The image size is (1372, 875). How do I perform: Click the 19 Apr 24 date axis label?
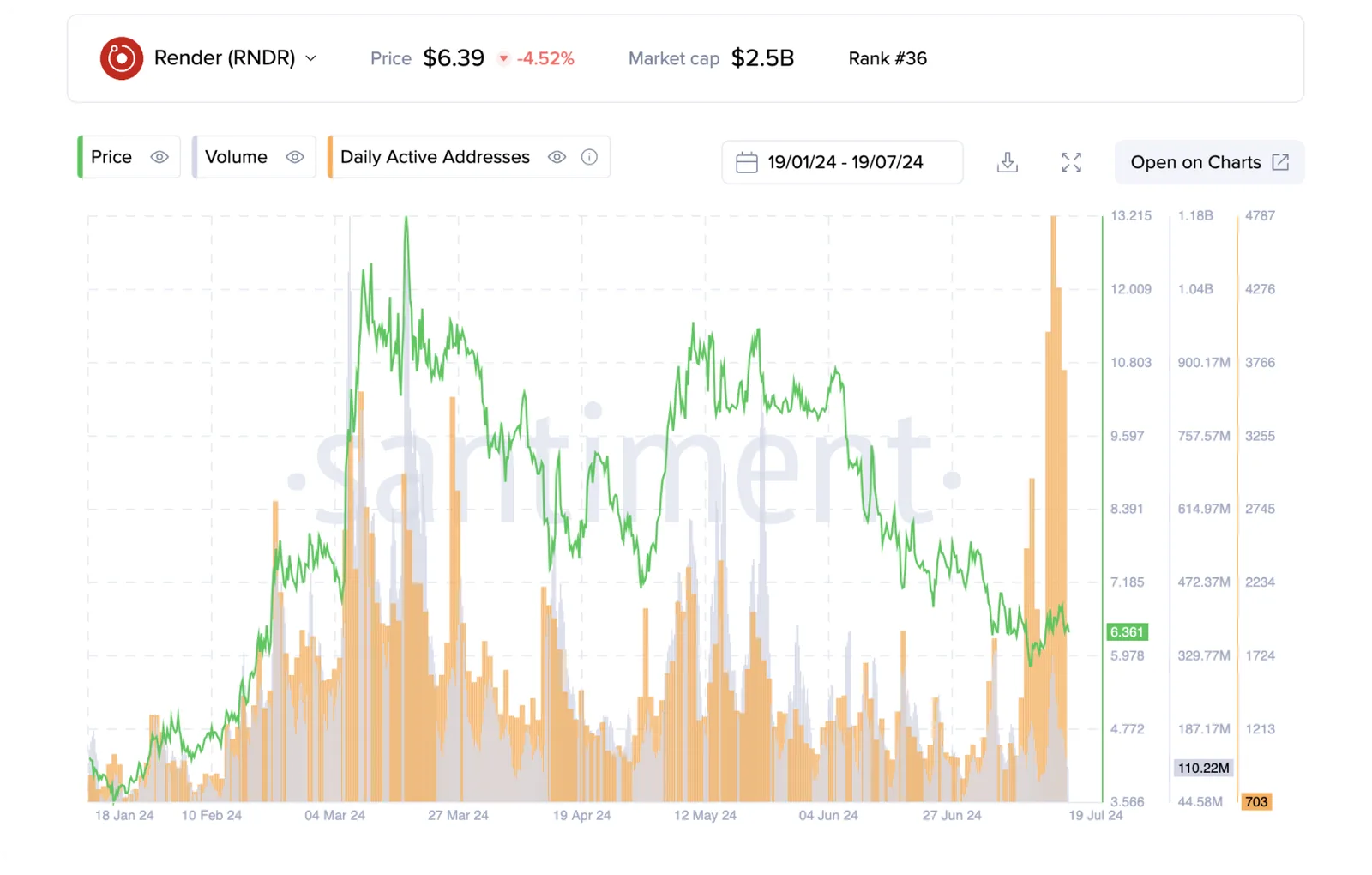point(581,816)
